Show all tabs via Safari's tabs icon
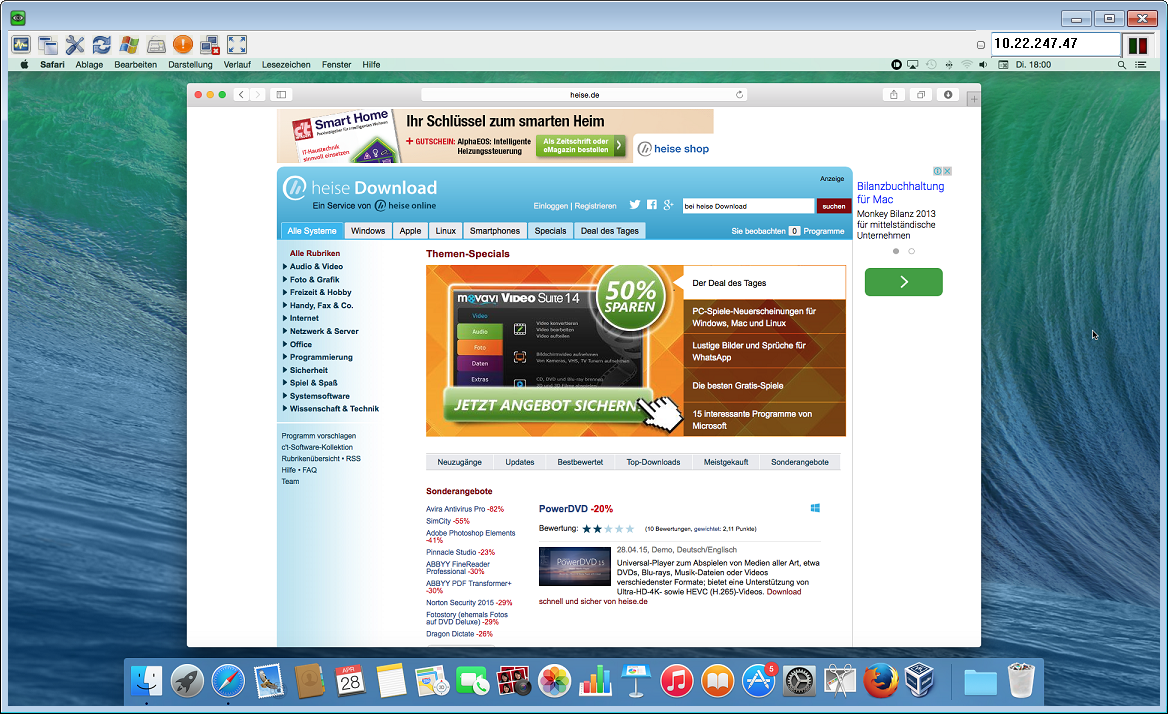Image resolution: width=1168 pixels, height=714 pixels. tap(921, 95)
